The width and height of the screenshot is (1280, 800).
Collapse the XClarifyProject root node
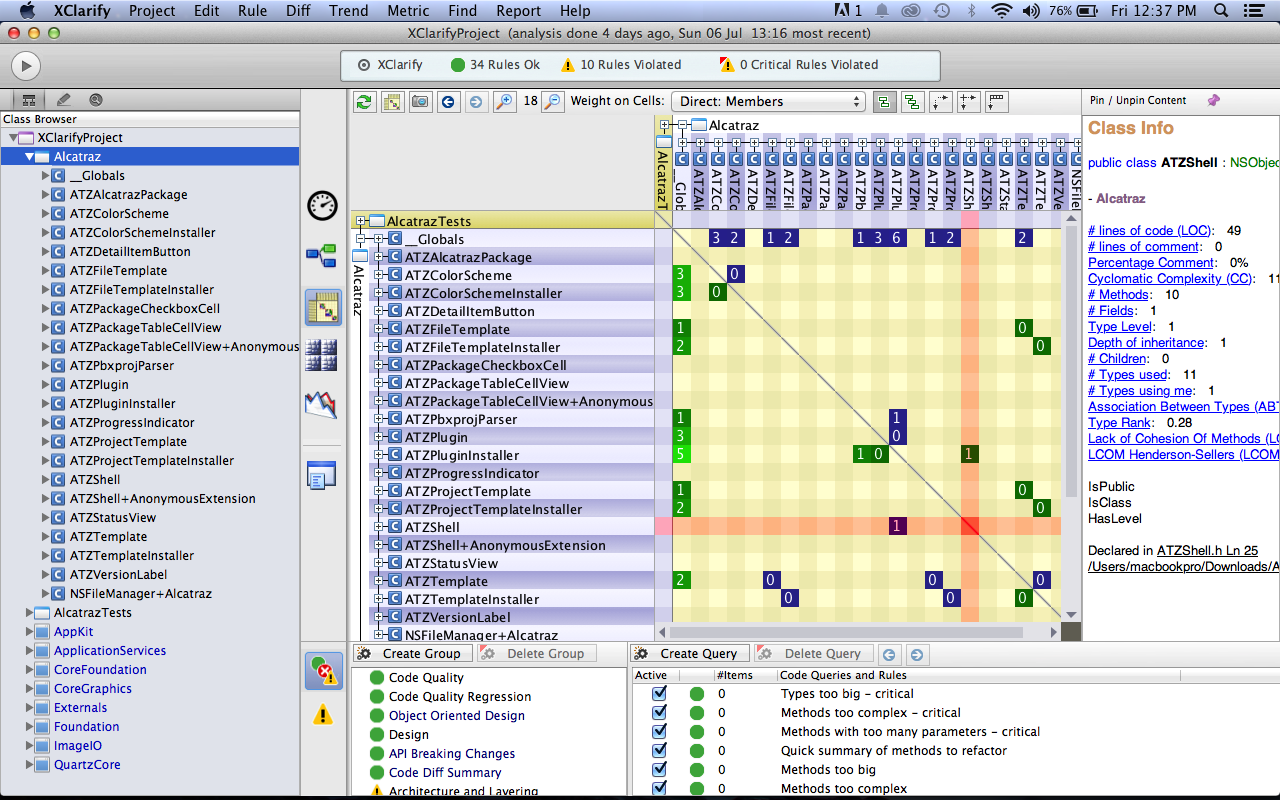click(x=13, y=138)
